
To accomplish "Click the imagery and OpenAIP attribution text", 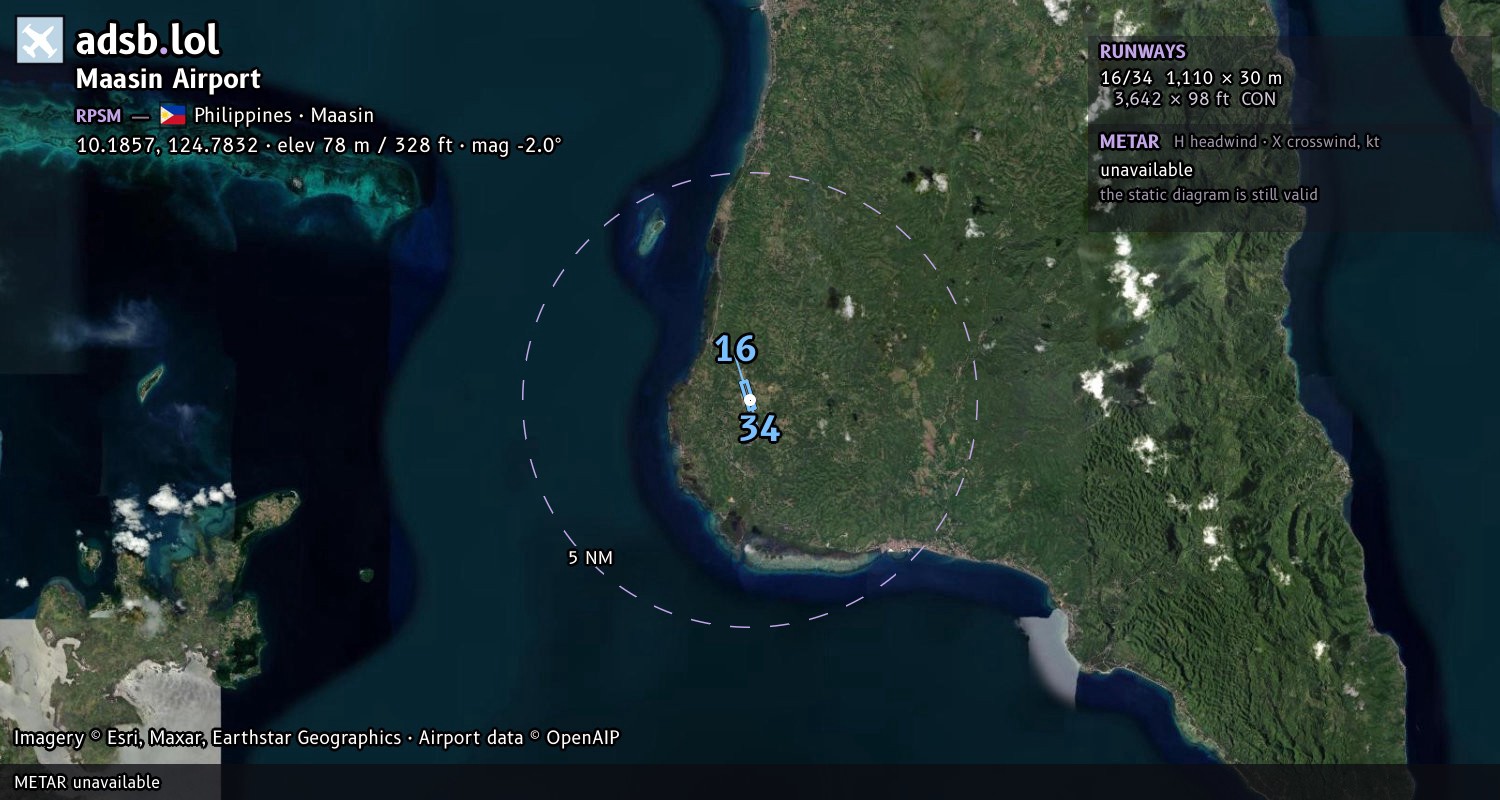I will coord(317,738).
